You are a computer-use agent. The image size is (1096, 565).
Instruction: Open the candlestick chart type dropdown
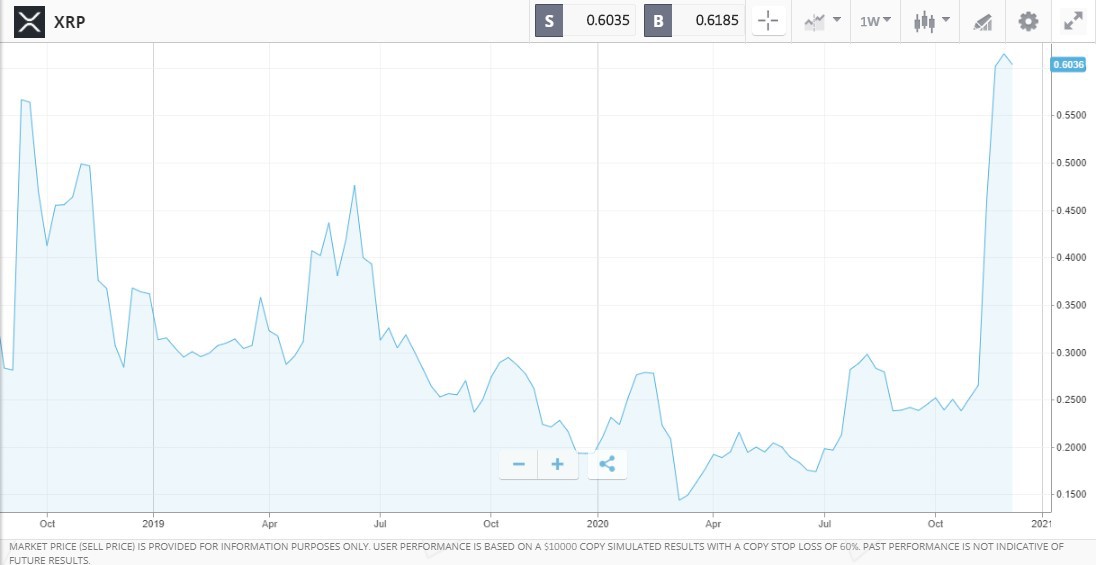coord(930,21)
